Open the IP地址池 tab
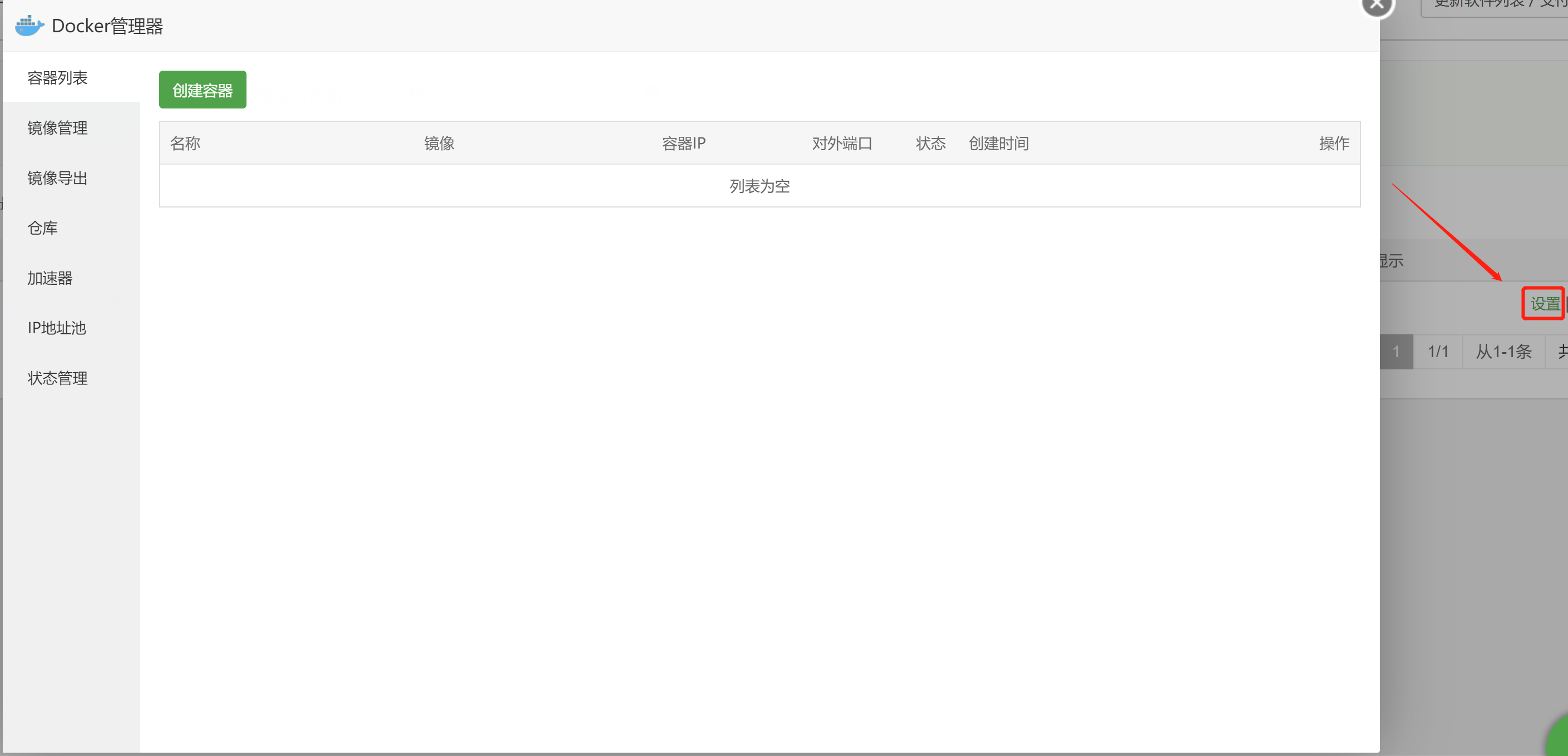The image size is (1568, 756). 57,328
